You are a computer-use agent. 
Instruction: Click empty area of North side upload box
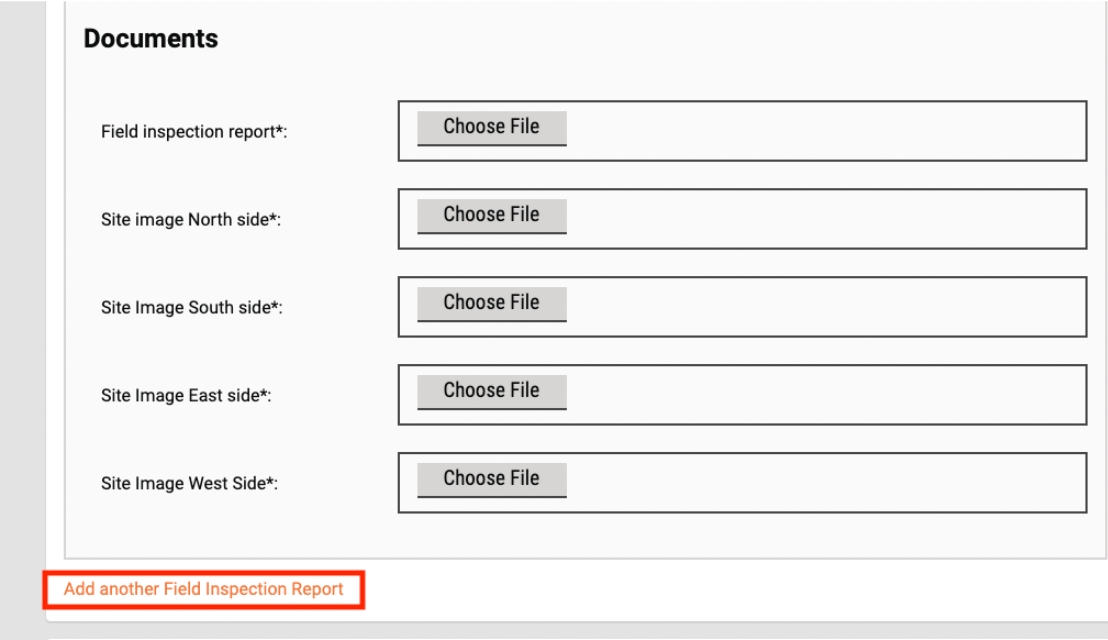point(820,219)
